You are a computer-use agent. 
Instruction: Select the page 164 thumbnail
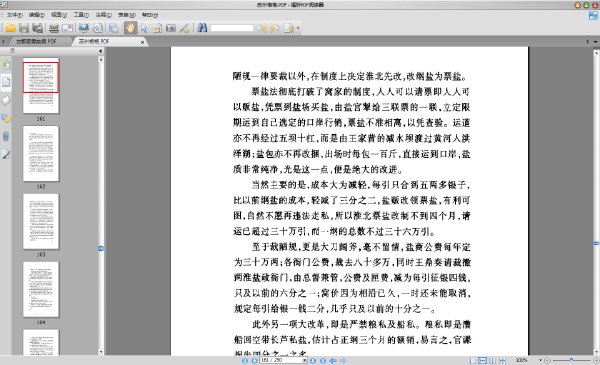pos(41,290)
